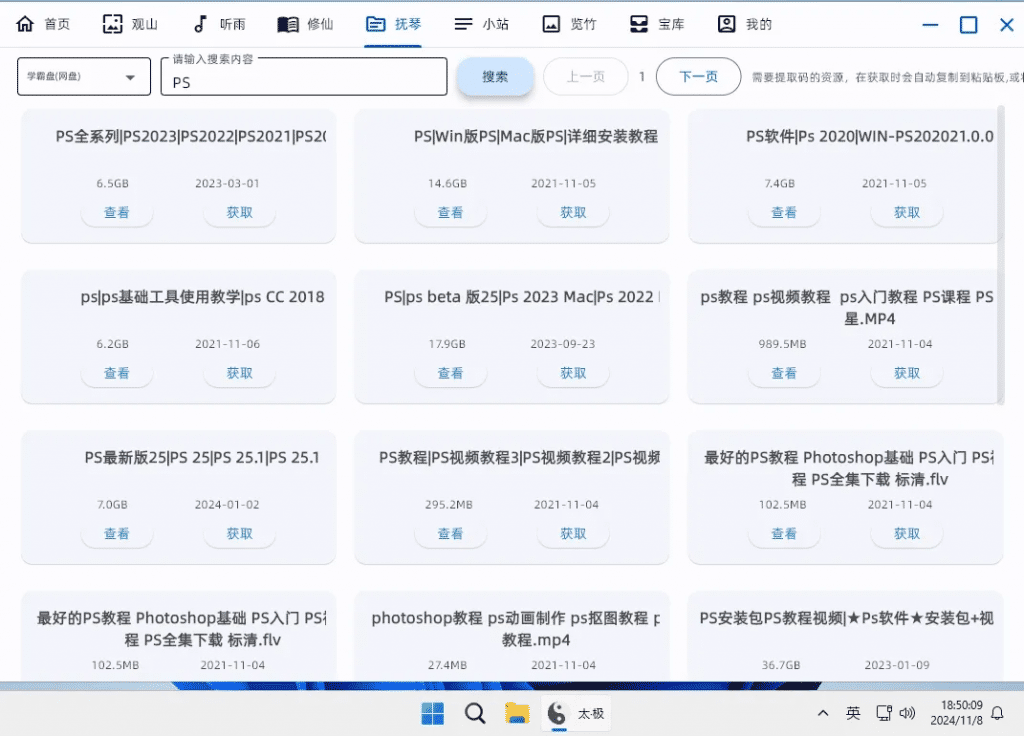Go to previous page with 上一页

click(x=586, y=76)
